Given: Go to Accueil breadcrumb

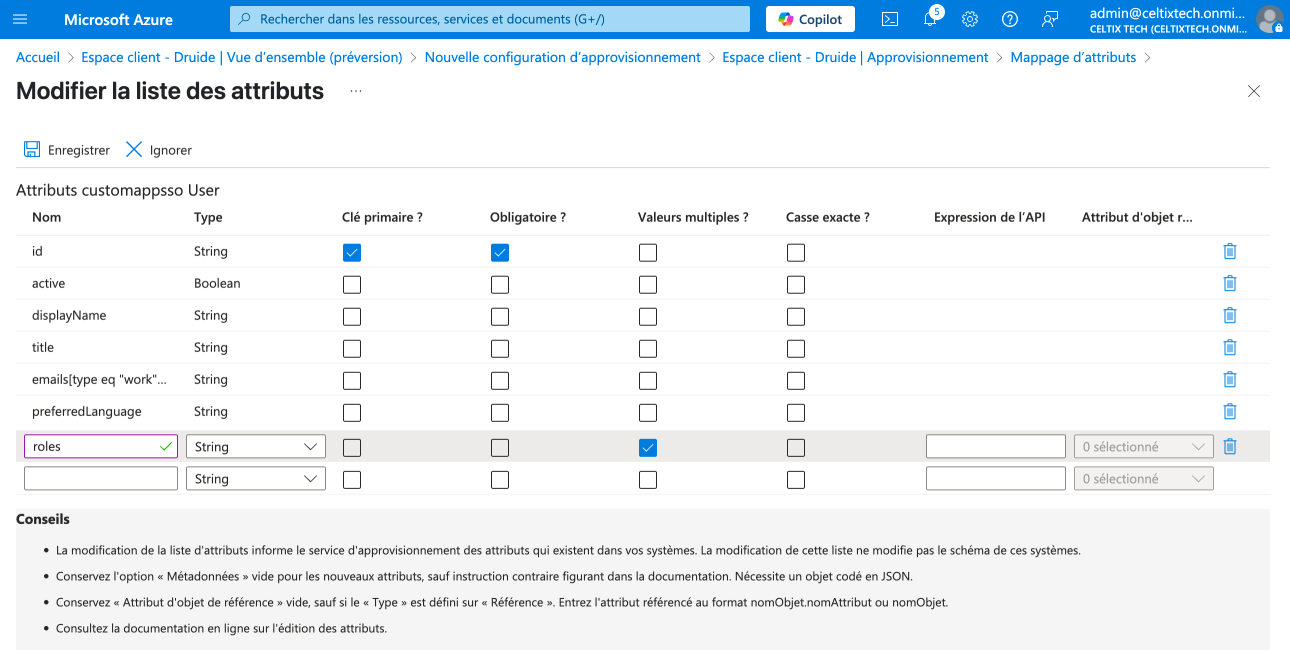Looking at the screenshot, I should tap(38, 58).
